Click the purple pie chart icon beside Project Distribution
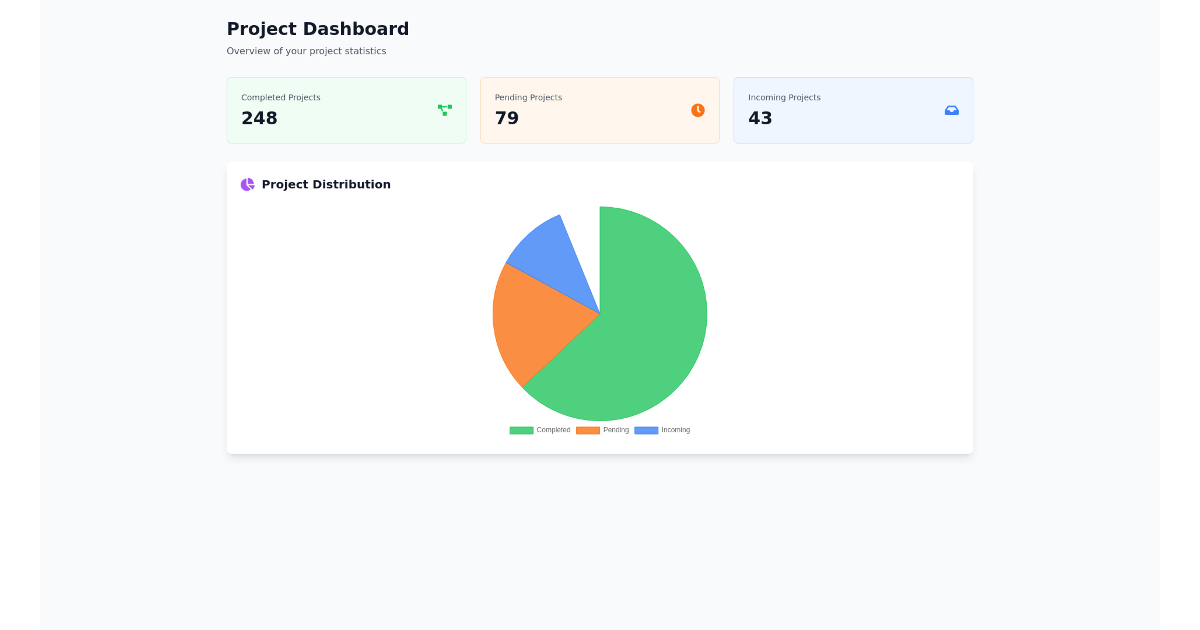 point(246,184)
